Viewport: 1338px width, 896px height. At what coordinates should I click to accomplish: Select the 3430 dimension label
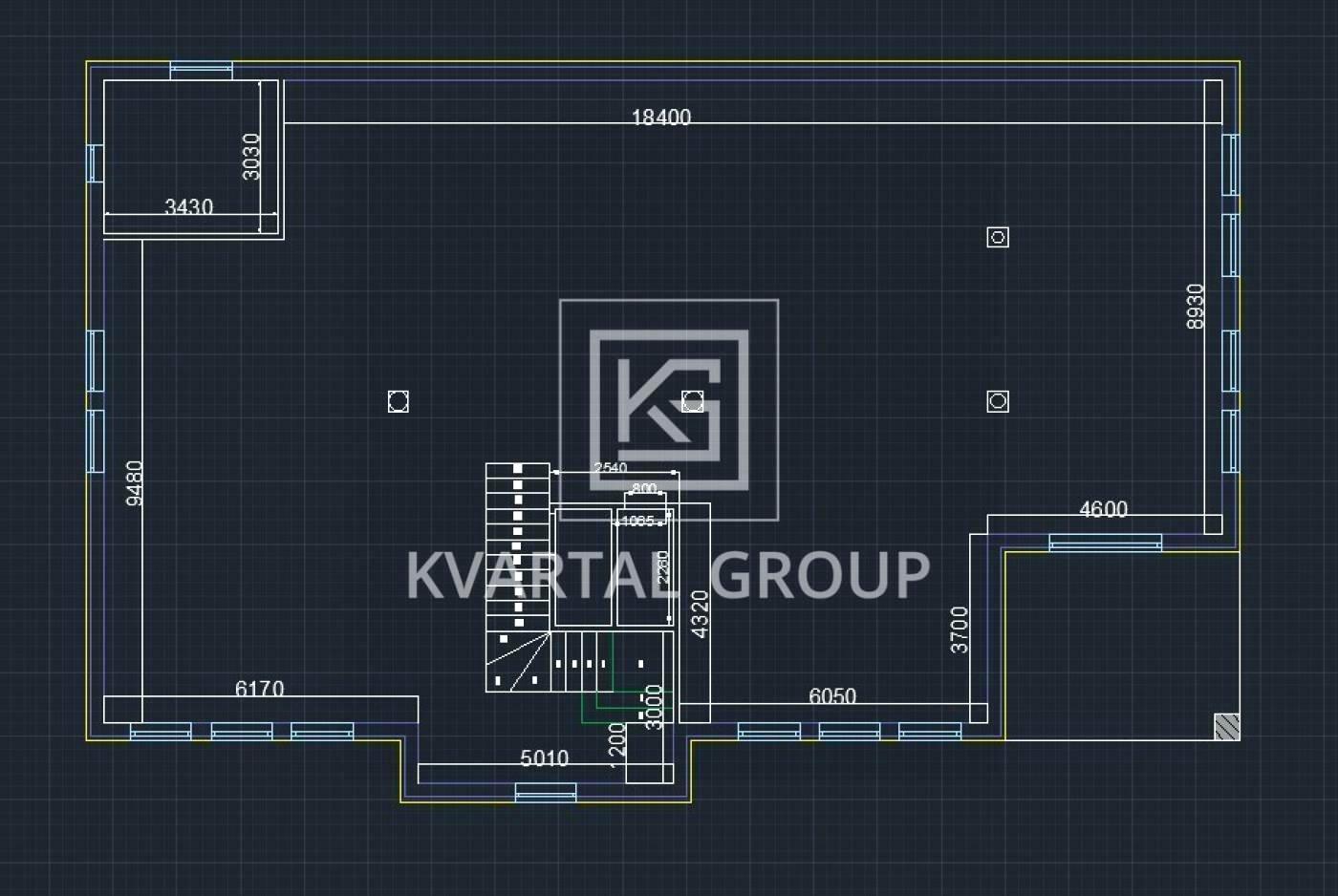[x=188, y=206]
